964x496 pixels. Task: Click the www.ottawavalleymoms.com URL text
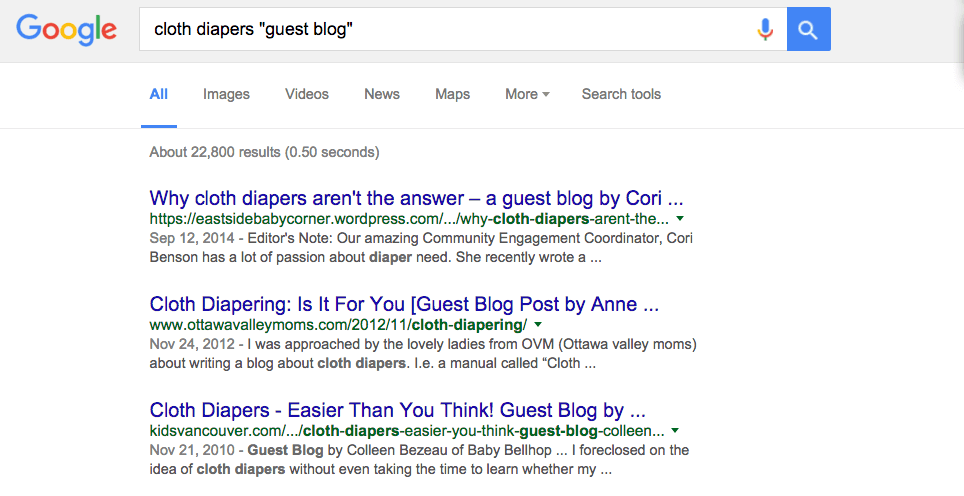338,325
